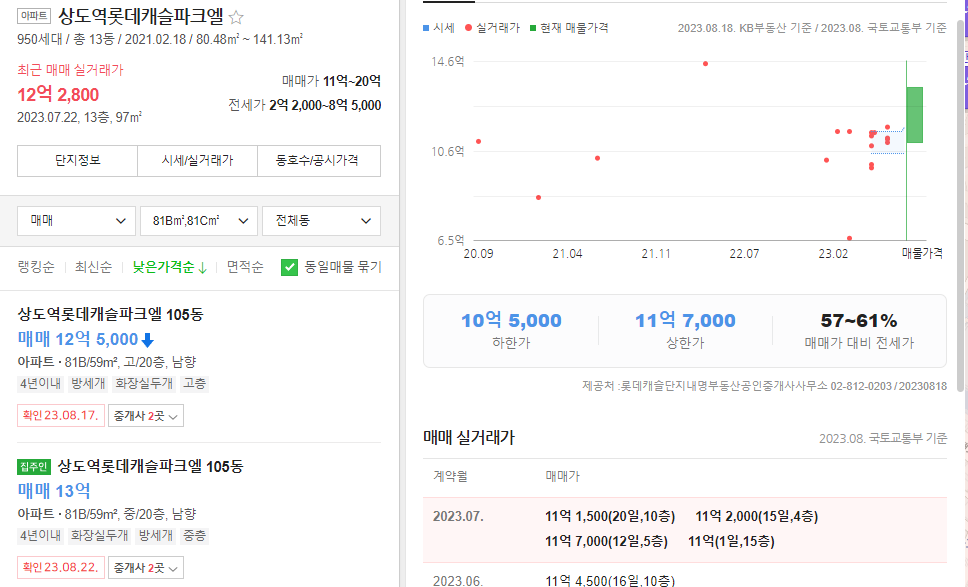The height and width of the screenshot is (587, 968).
Task: Uncheck the 동일매물 묶기 checkbox
Action: [291, 268]
